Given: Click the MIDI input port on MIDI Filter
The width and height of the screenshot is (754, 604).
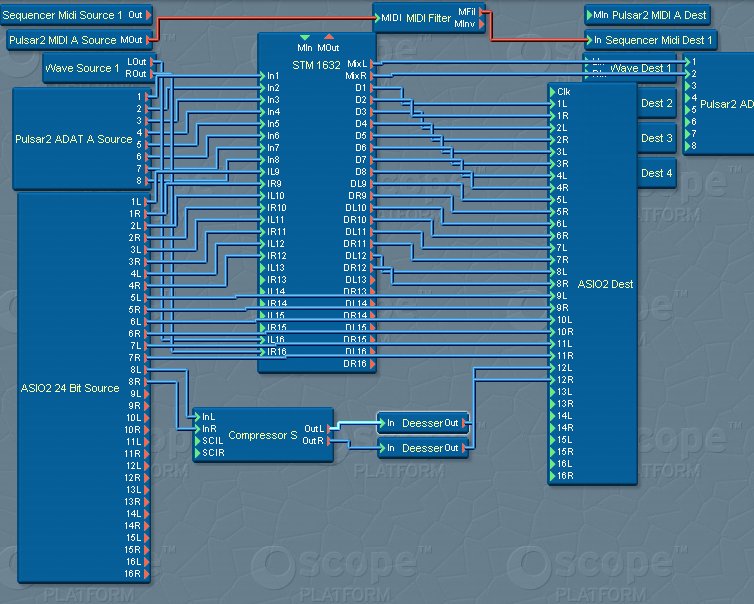Looking at the screenshot, I should (x=377, y=18).
